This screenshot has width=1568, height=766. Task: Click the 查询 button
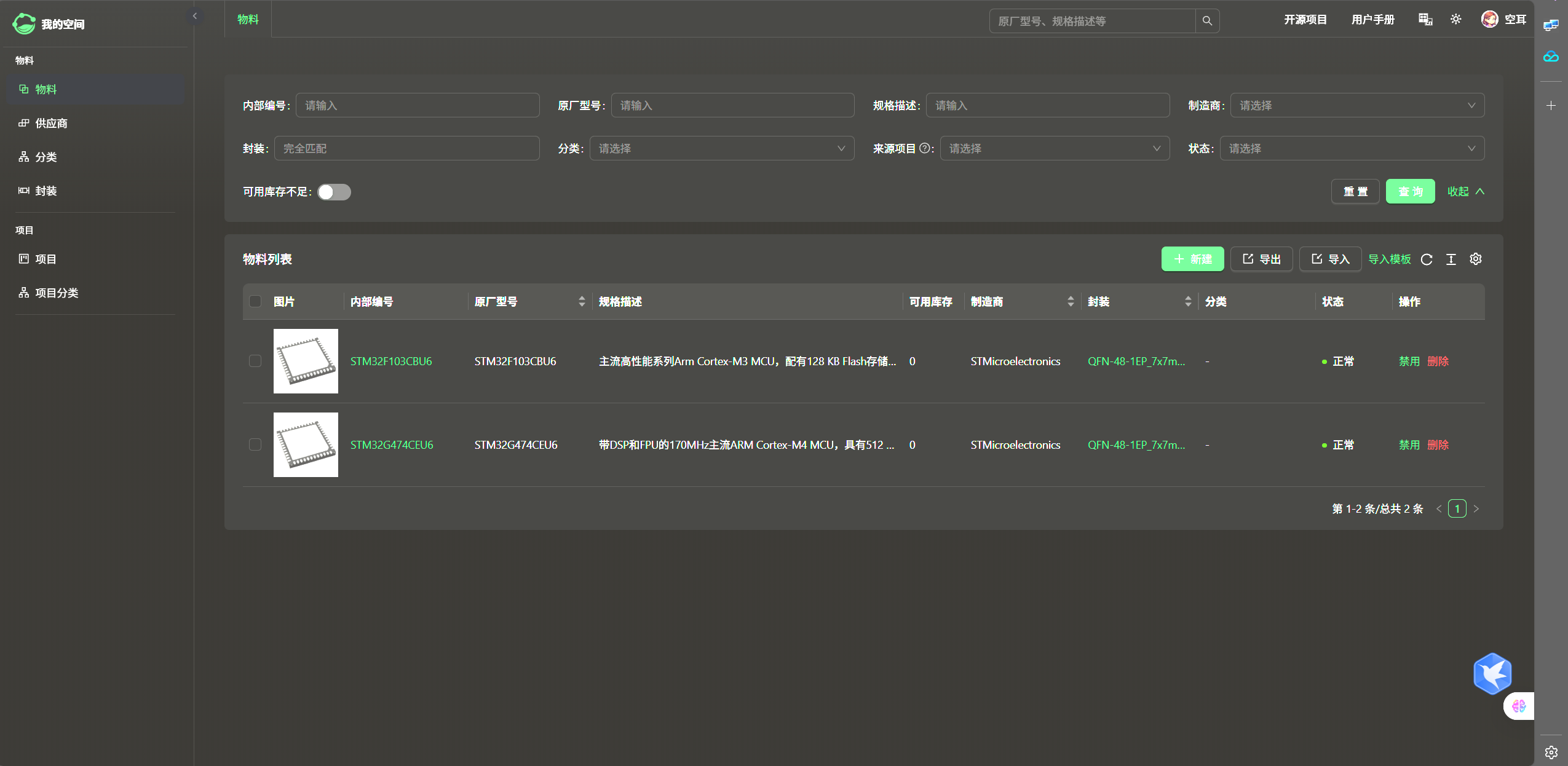point(1411,191)
